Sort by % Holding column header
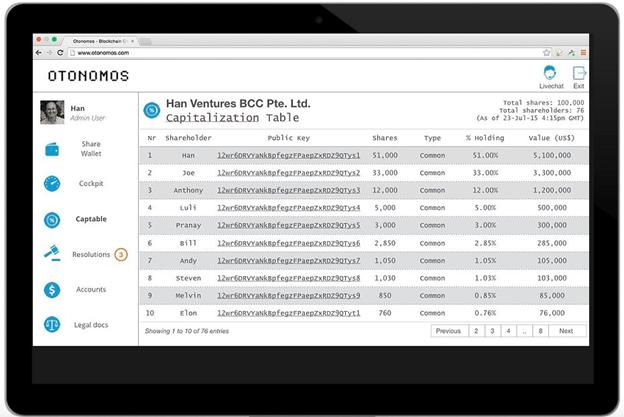 click(x=485, y=138)
